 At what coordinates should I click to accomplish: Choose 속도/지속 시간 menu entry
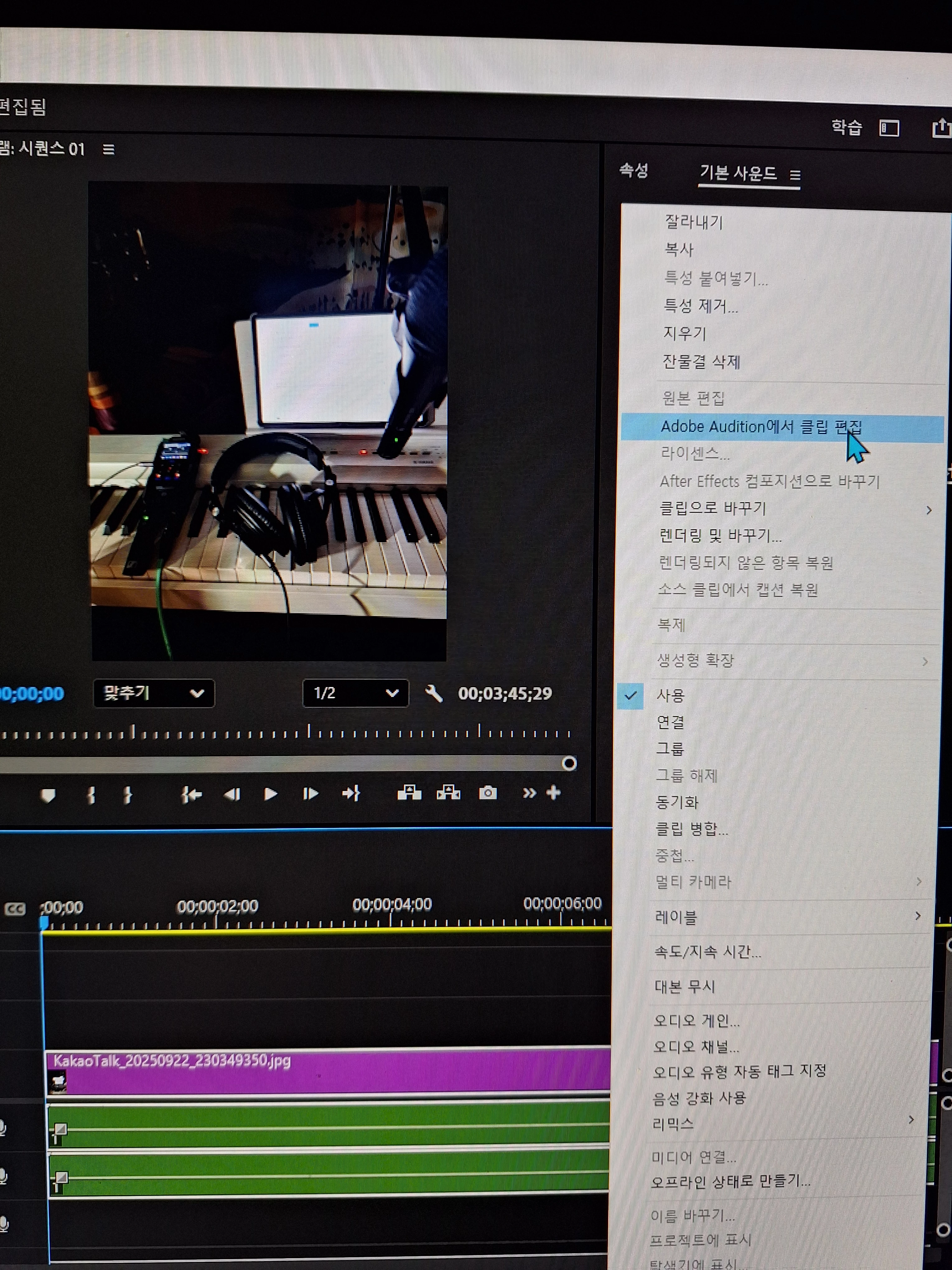(707, 952)
